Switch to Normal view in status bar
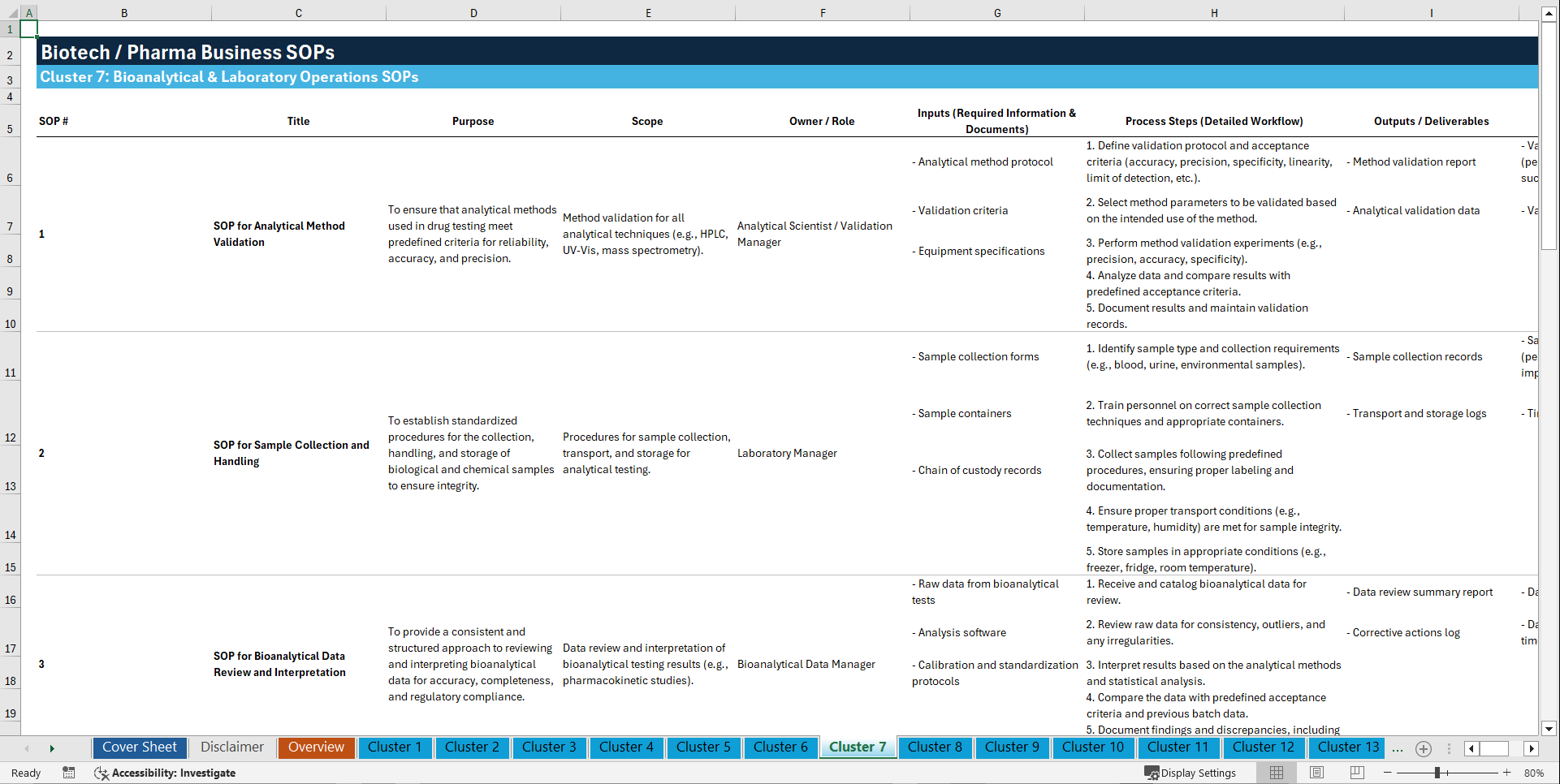Viewport: 1560px width, 784px height. [1276, 773]
